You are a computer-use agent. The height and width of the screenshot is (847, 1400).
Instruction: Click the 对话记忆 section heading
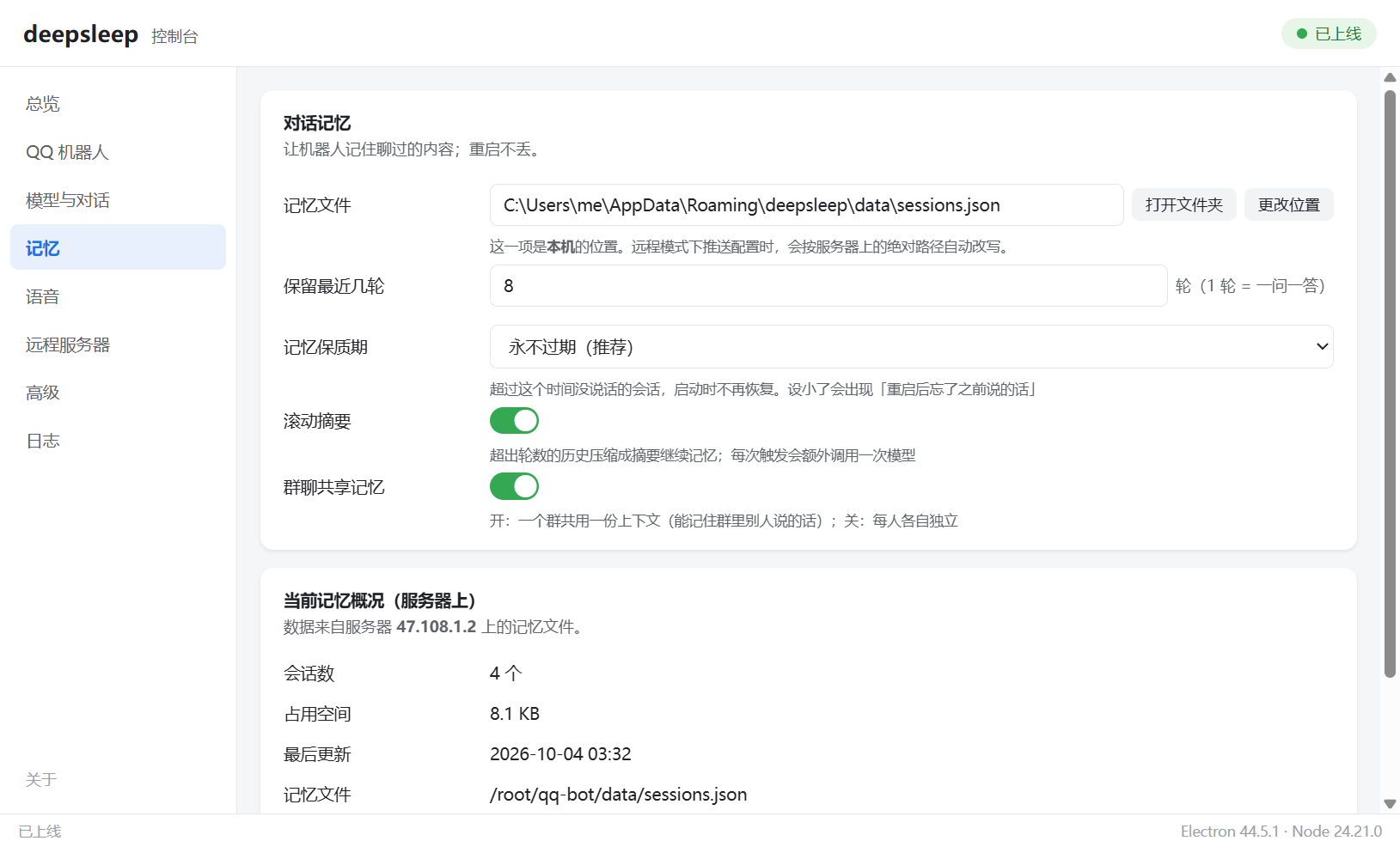click(317, 123)
